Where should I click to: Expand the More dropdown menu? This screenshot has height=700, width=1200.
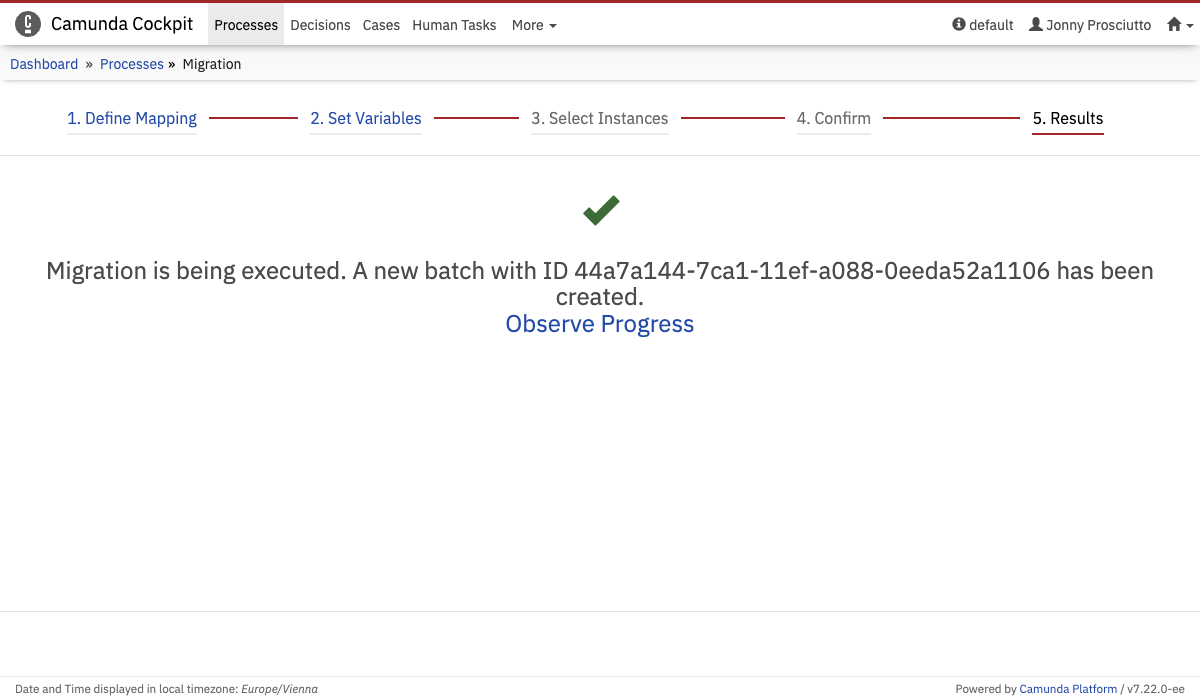pyautogui.click(x=534, y=25)
